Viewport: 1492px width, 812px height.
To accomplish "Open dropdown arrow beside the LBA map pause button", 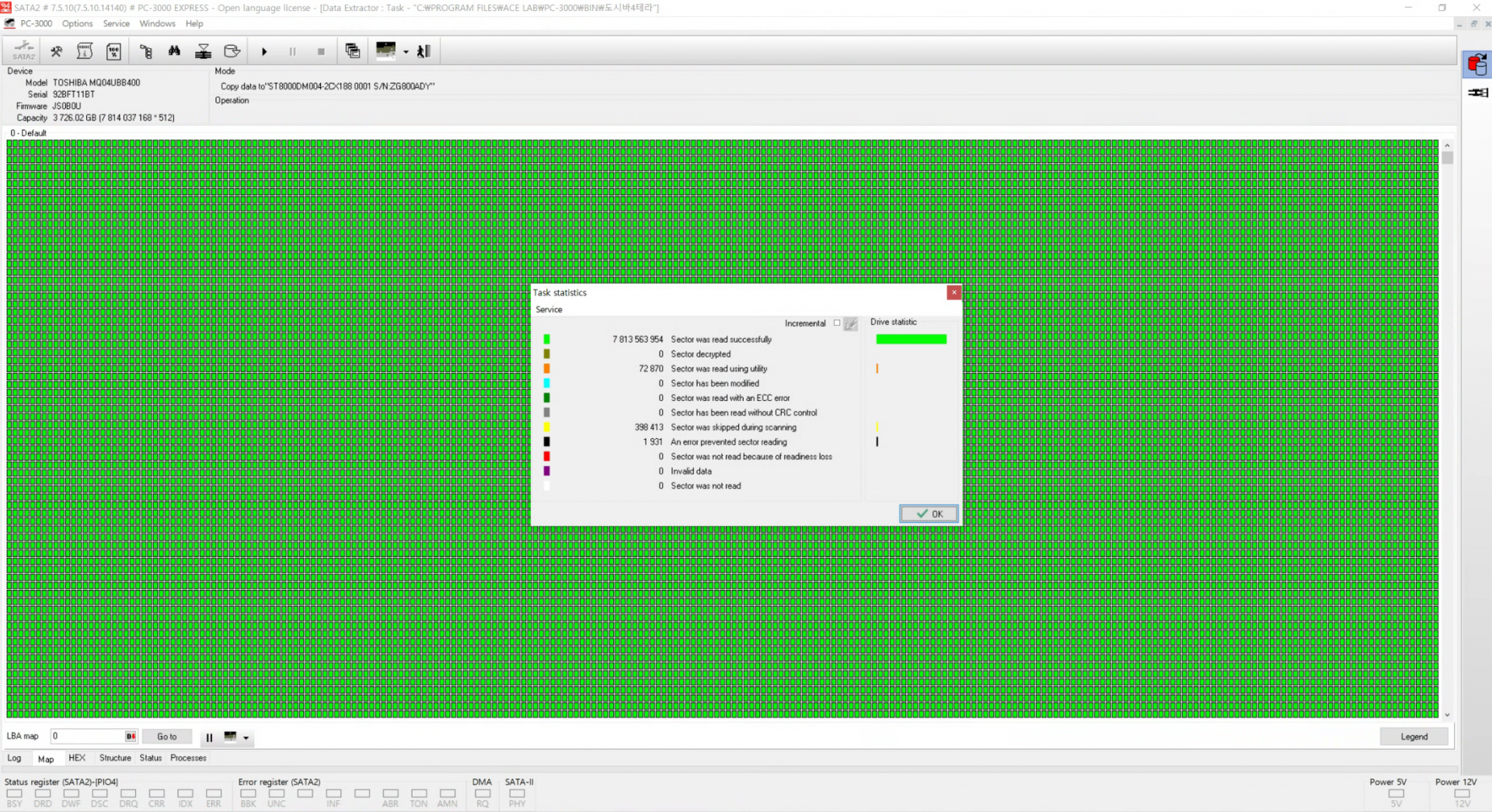I will pos(246,738).
